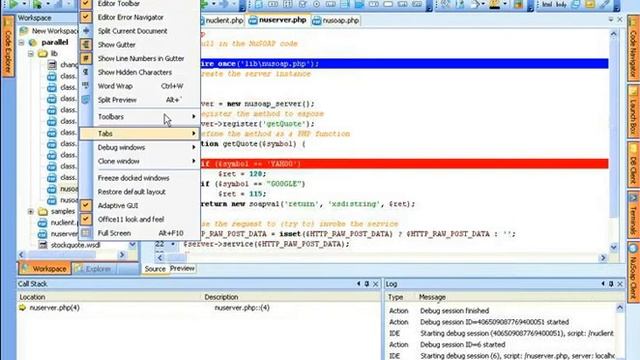640x360 pixels.
Task: Open the editor tab list arrow
Action: pos(611,20)
